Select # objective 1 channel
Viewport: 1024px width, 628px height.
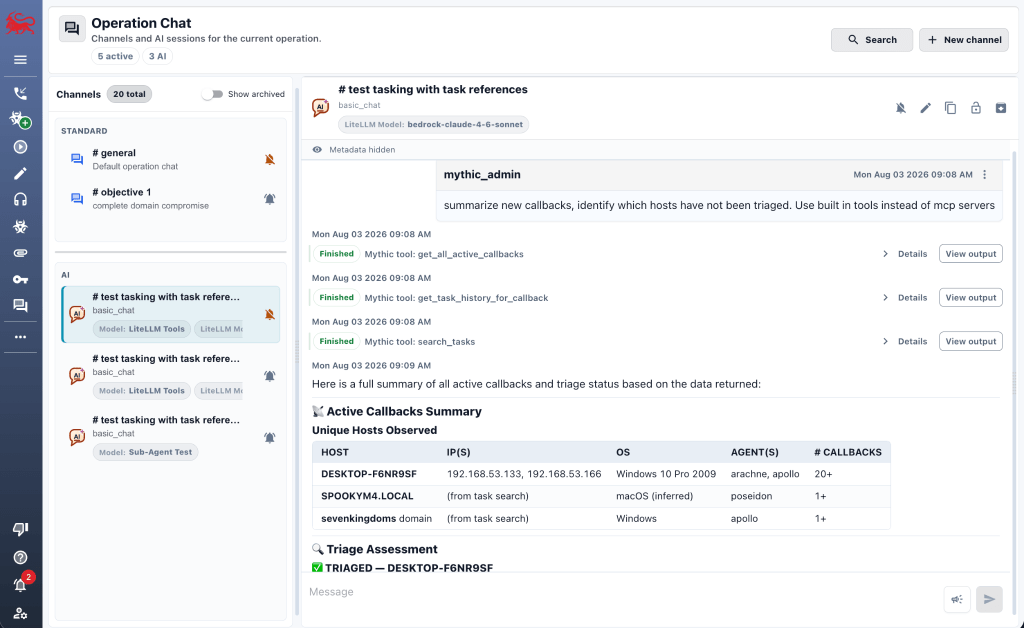point(171,198)
